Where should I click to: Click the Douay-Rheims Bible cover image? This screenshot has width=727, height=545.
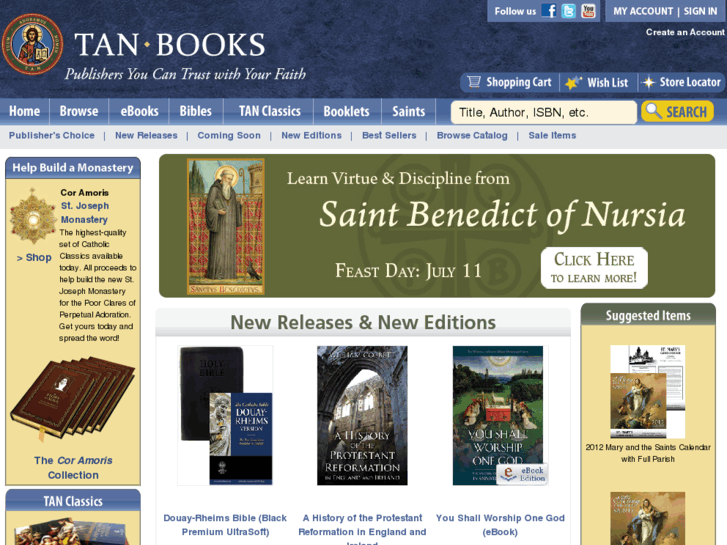225,416
